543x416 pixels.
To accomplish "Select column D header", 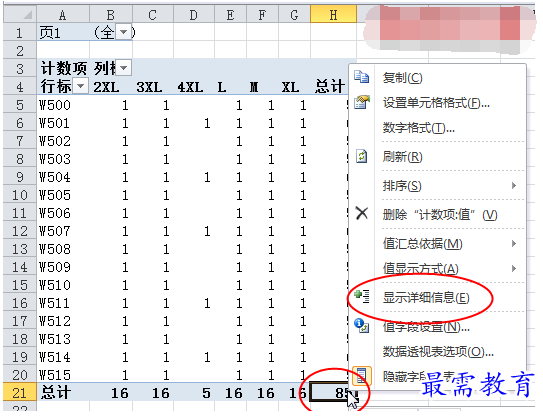I will (194, 15).
